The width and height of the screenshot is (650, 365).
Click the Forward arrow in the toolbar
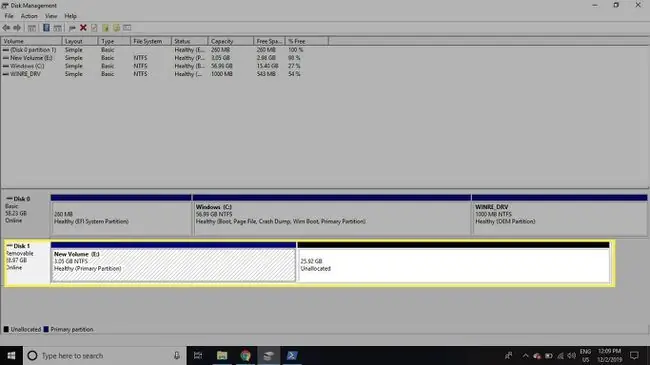(17, 28)
